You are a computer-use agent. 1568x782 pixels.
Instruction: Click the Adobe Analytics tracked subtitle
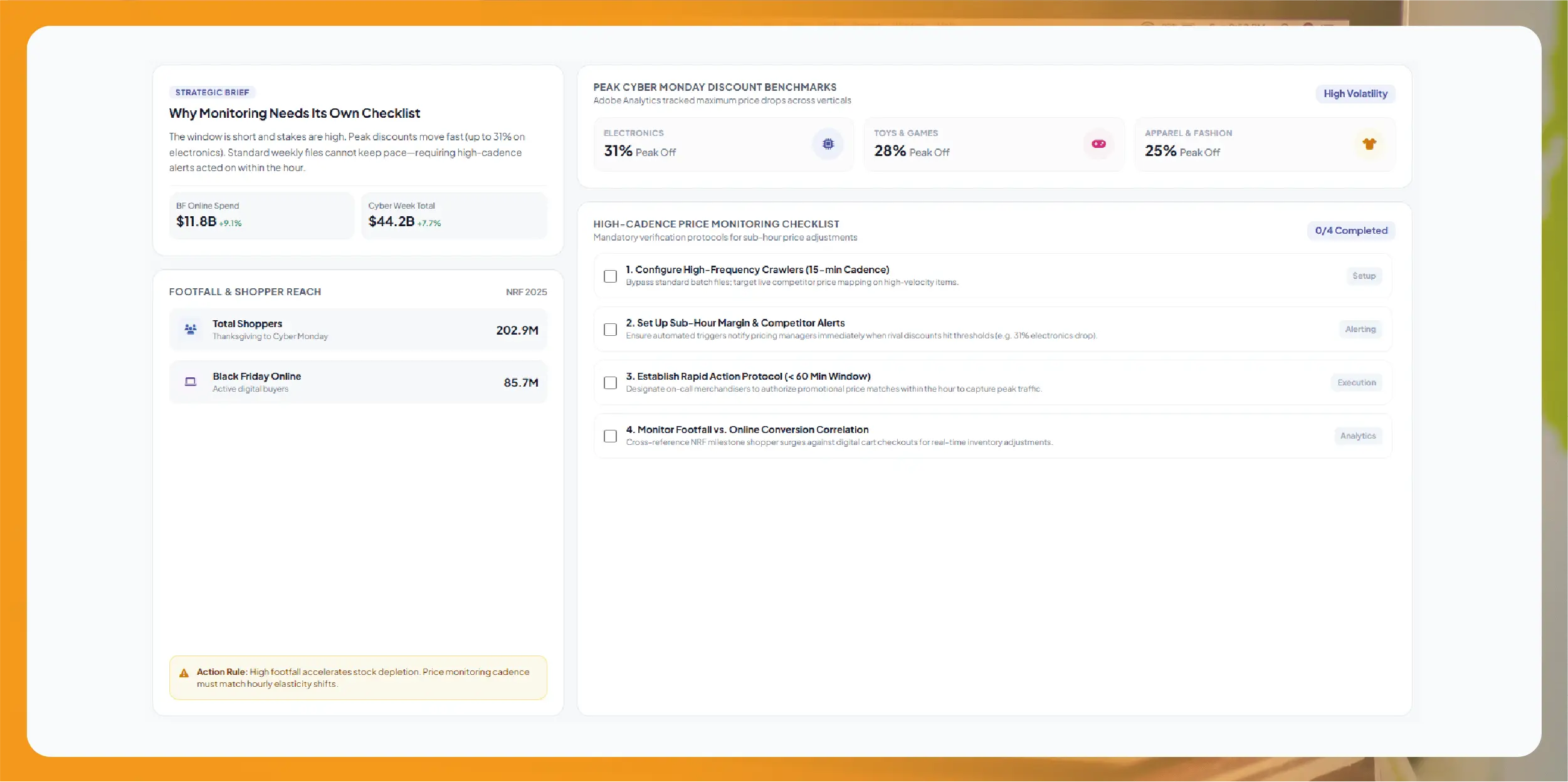pyautogui.click(x=722, y=100)
